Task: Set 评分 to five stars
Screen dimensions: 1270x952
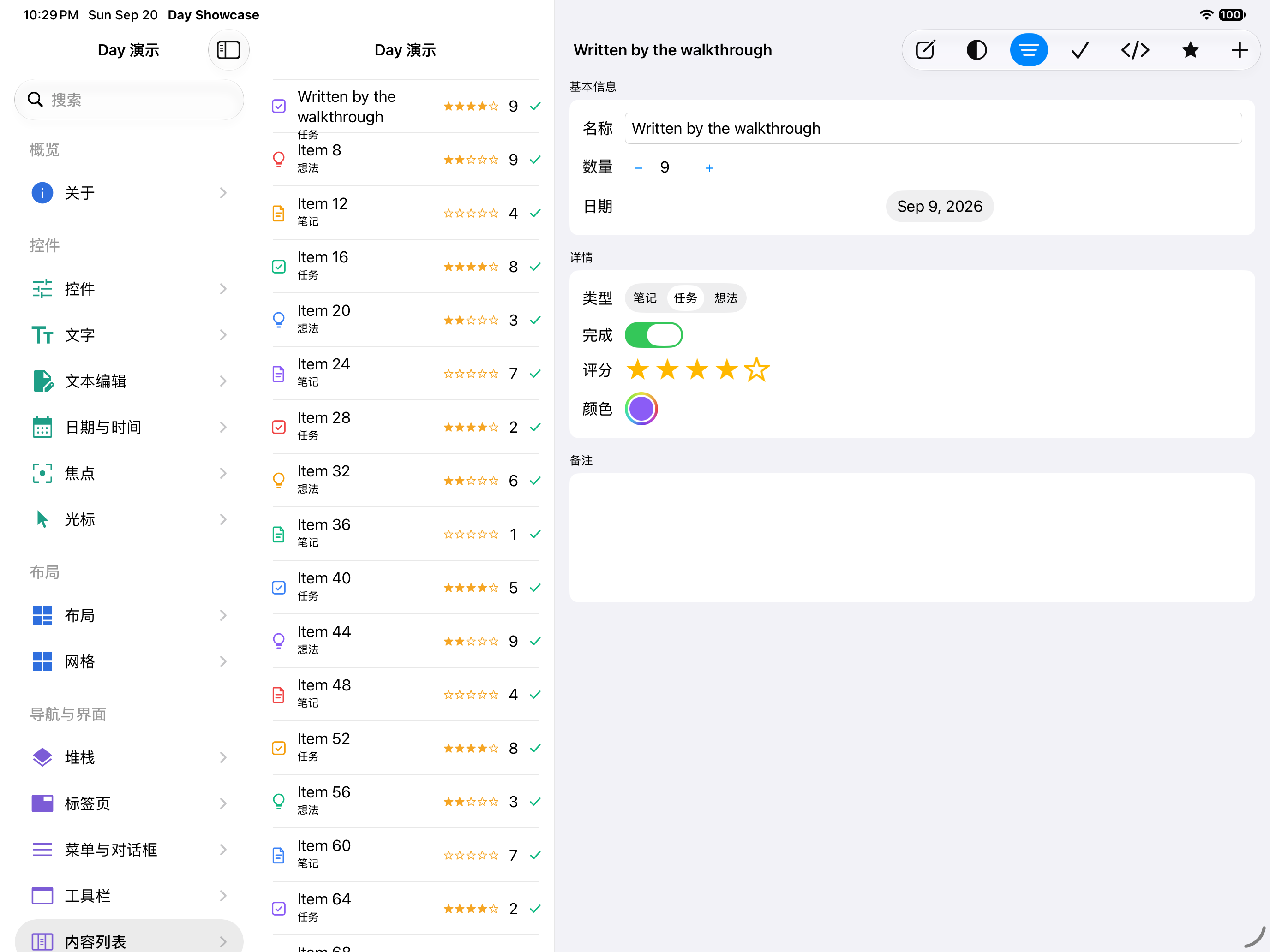Action: pyautogui.click(x=757, y=369)
